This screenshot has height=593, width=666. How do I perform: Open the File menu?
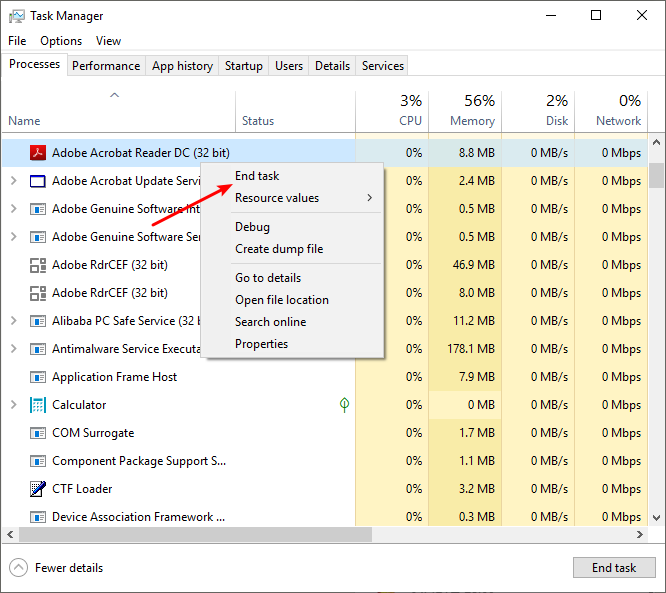pos(17,41)
